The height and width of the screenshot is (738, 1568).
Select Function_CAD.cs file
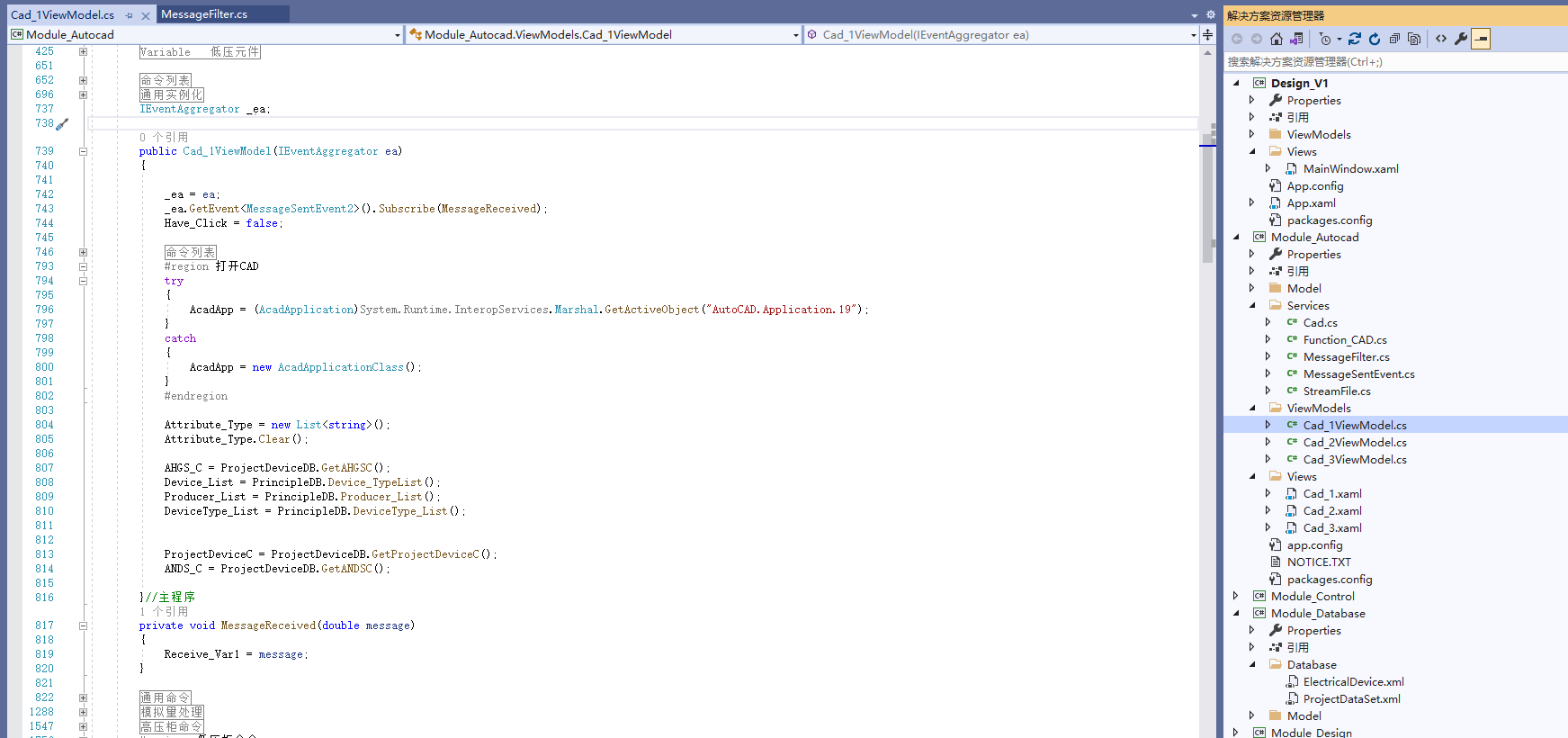click(1345, 340)
